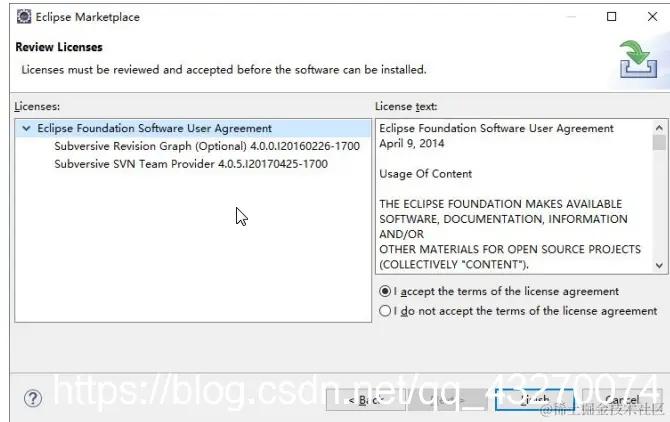This screenshot has width=670, height=422.
Task: Click the green install arrow banner icon
Action: (x=638, y=59)
